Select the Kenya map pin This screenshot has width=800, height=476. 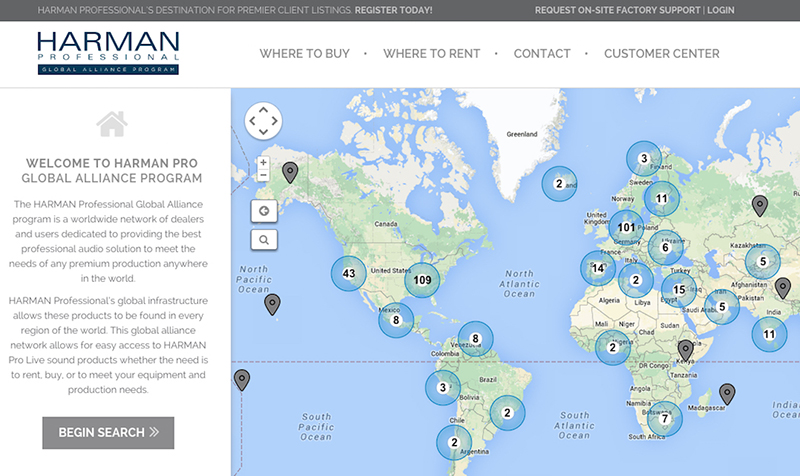pyautogui.click(x=685, y=350)
